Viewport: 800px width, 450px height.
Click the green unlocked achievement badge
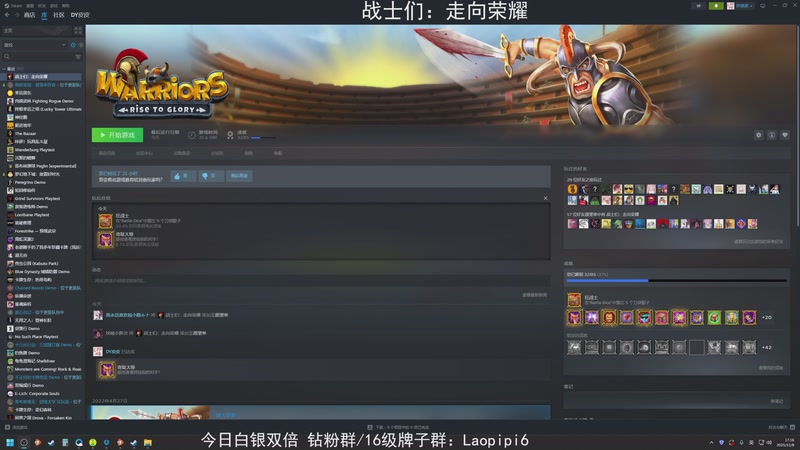click(714, 317)
